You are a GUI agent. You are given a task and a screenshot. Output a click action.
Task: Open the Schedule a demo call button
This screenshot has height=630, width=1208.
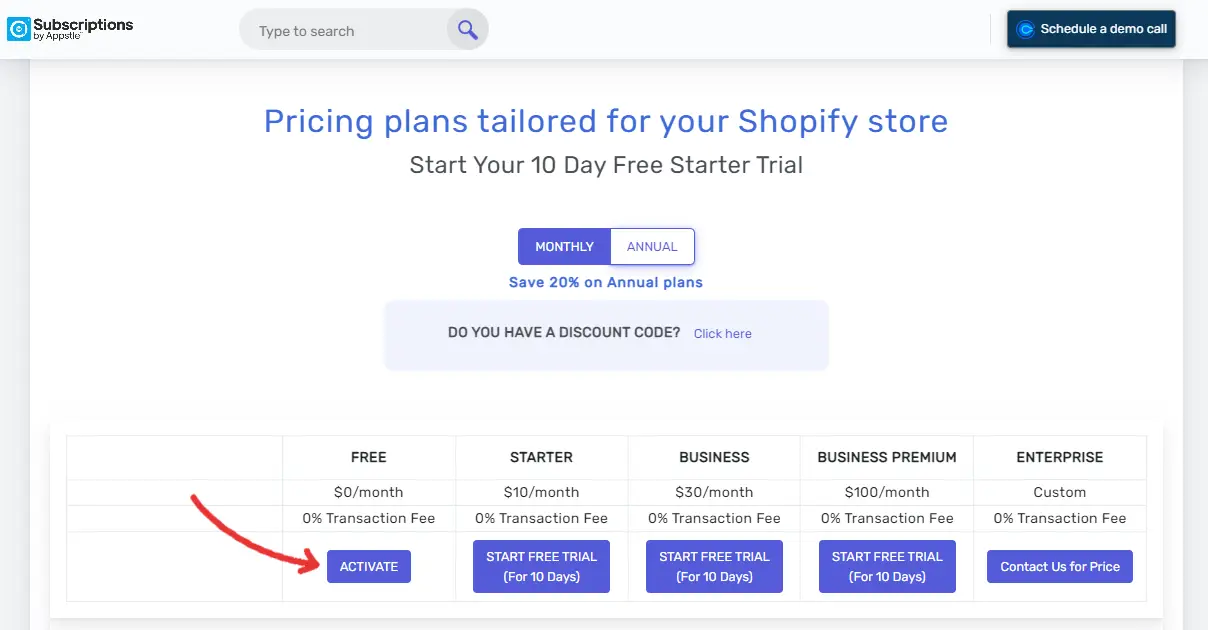1091,29
